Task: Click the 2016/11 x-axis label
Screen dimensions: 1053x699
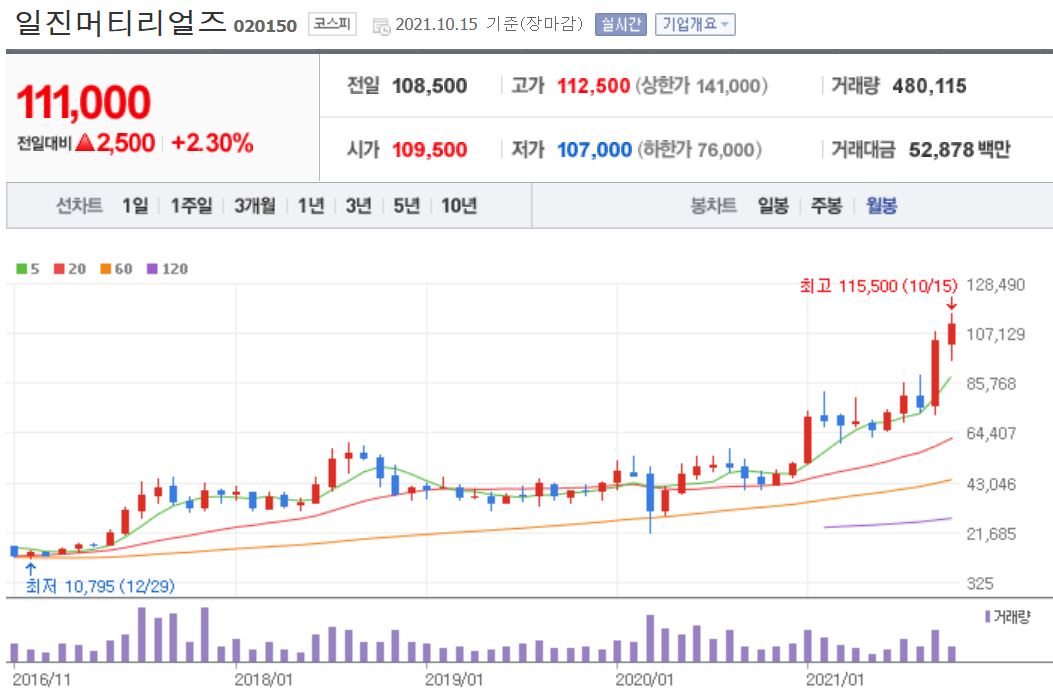Action: click(42, 680)
